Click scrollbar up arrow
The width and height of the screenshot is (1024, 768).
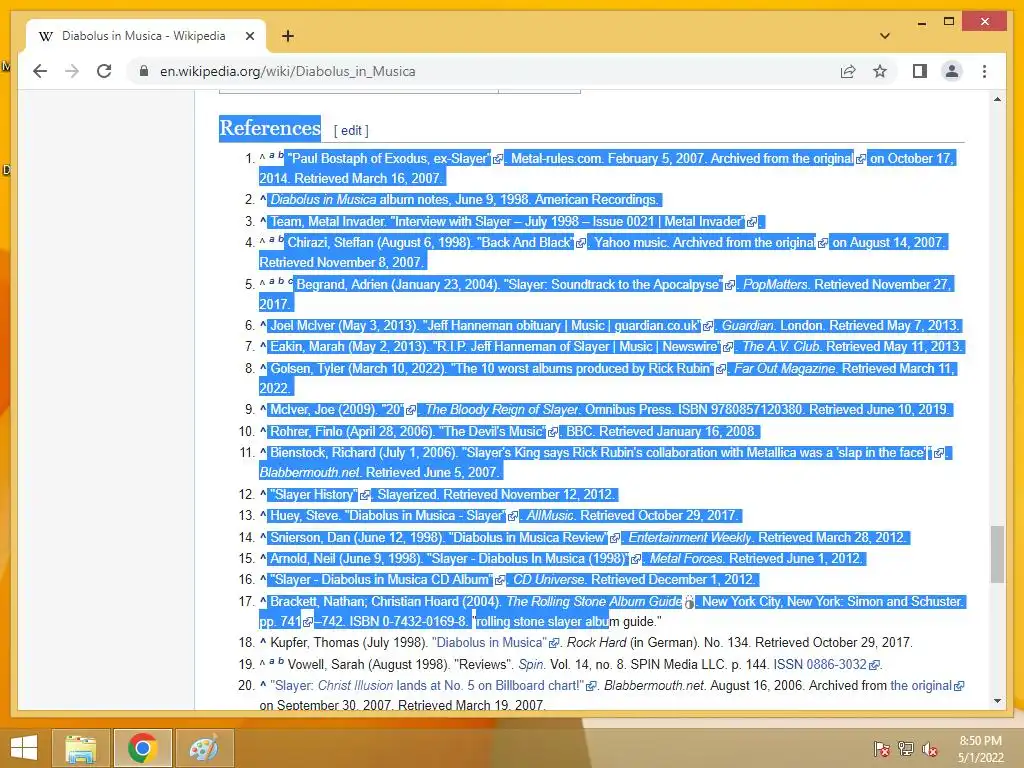pos(997,99)
